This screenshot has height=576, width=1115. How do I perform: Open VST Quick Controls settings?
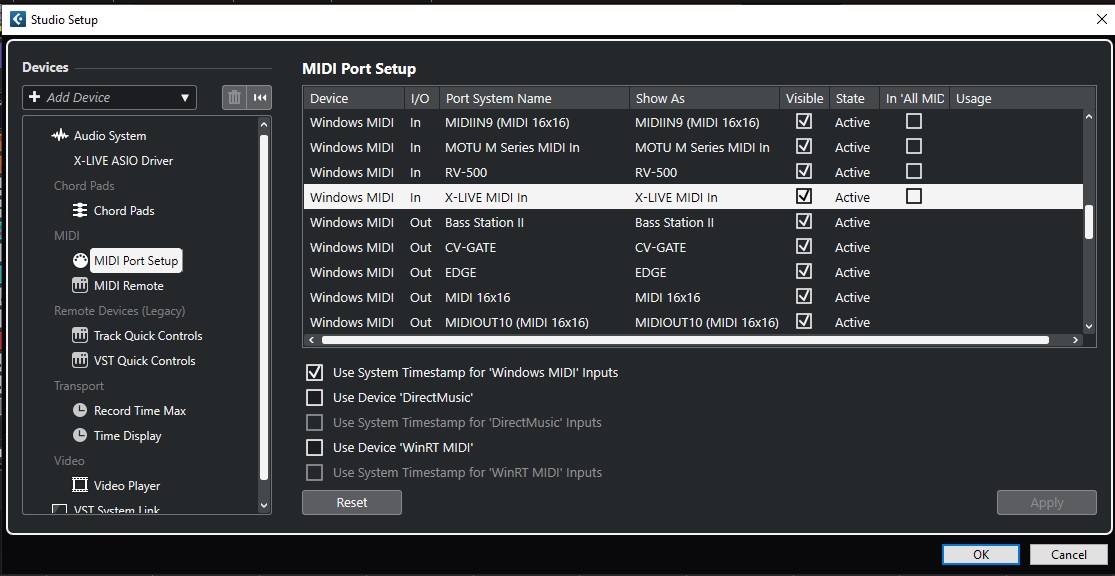(x=144, y=361)
